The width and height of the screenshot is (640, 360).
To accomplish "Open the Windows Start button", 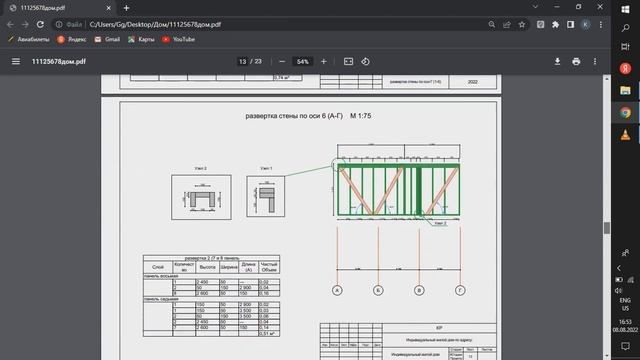I will click(625, 9).
